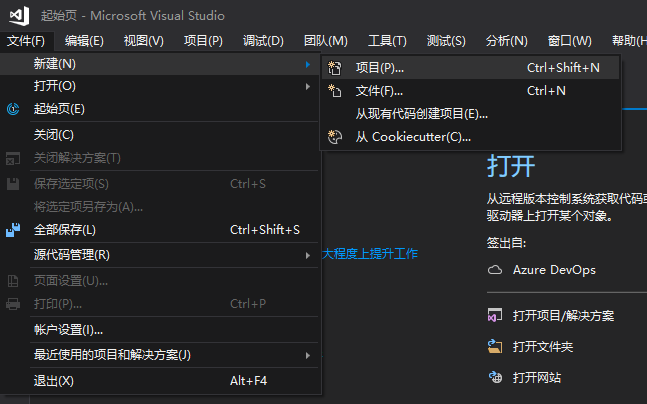Choose 项目(P)... in the New submenu
This screenshot has height=404, width=647.
pyautogui.click(x=471, y=68)
